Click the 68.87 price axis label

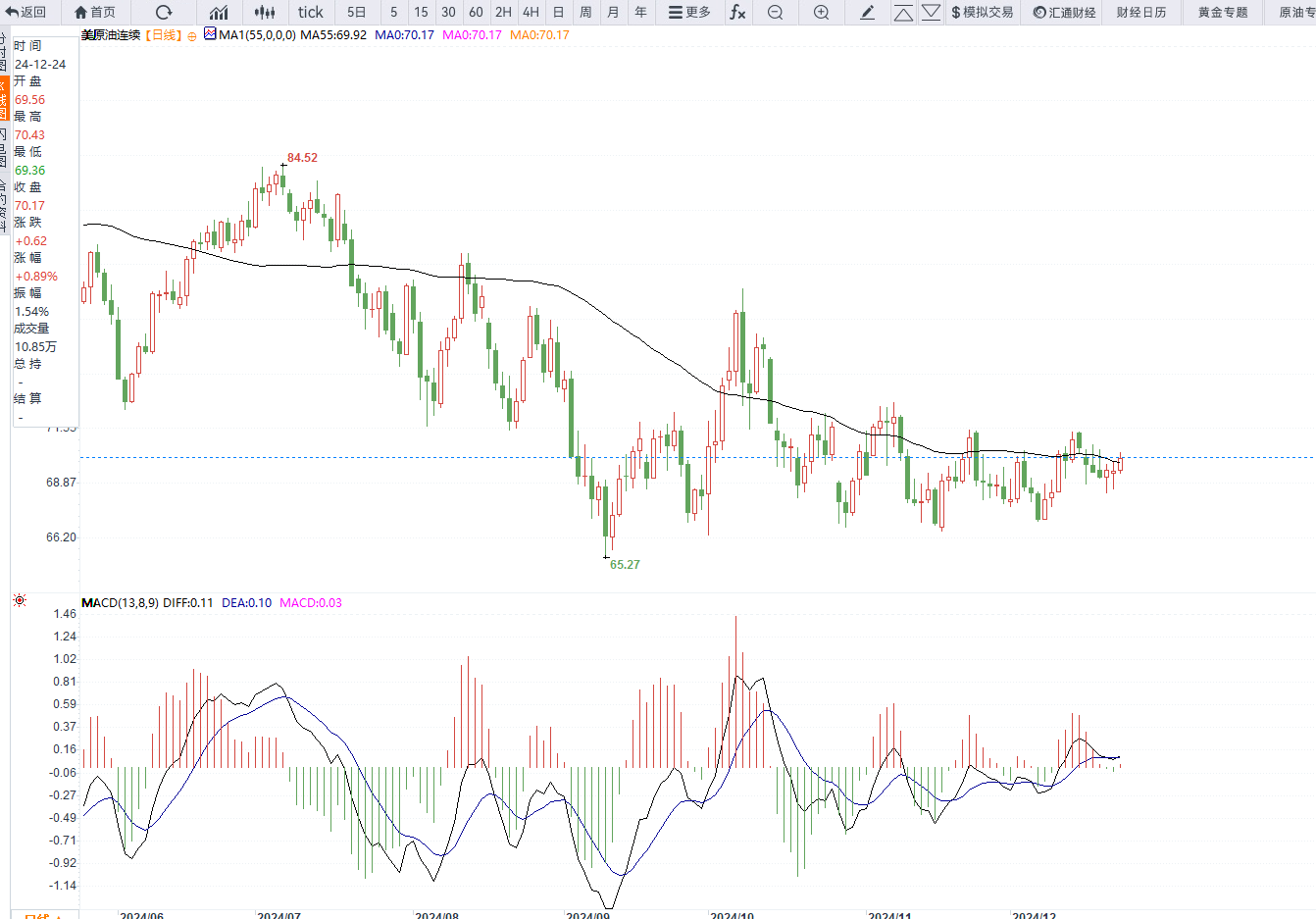pos(61,482)
